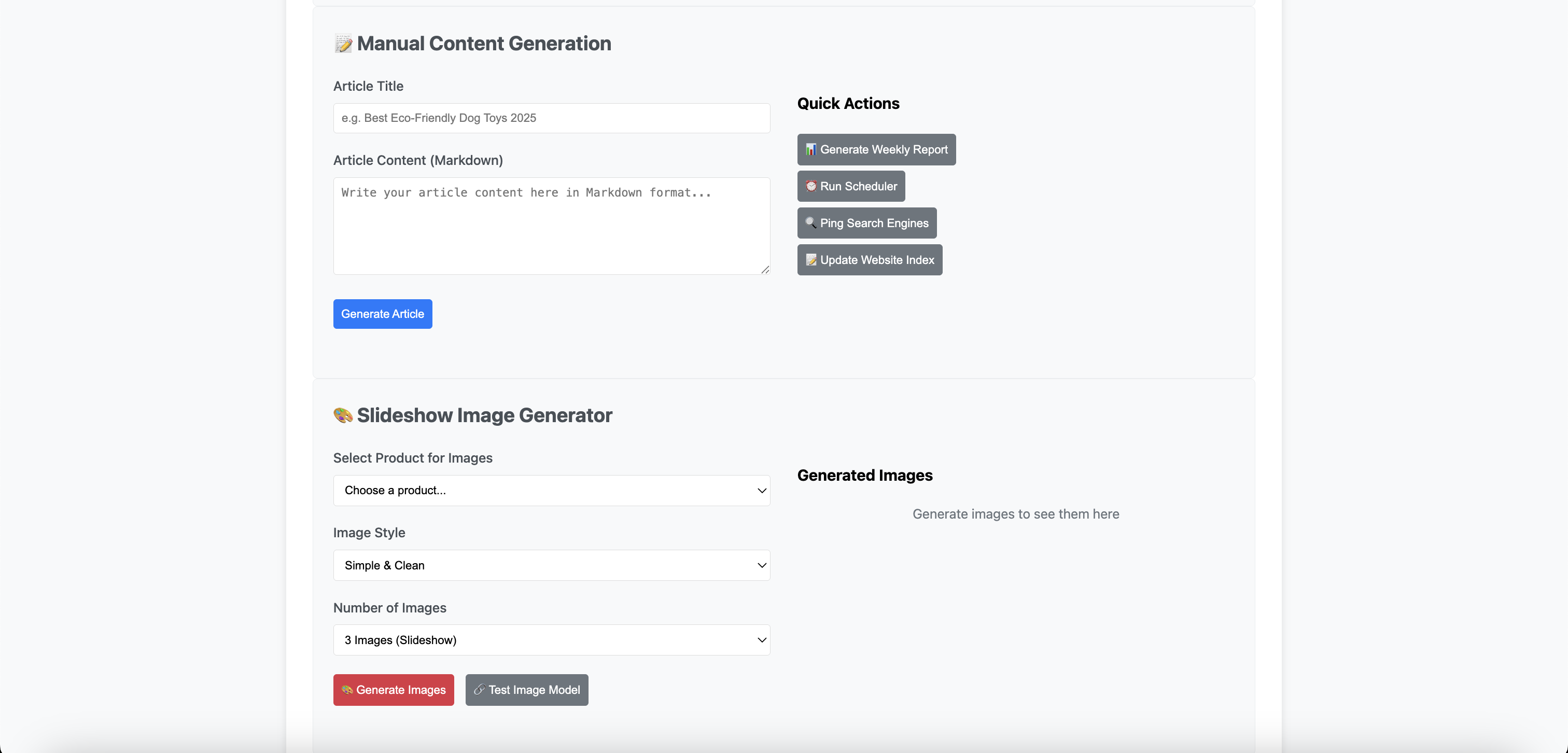Click the Ping Search Engines button text
The image size is (1568, 753).
874,224
